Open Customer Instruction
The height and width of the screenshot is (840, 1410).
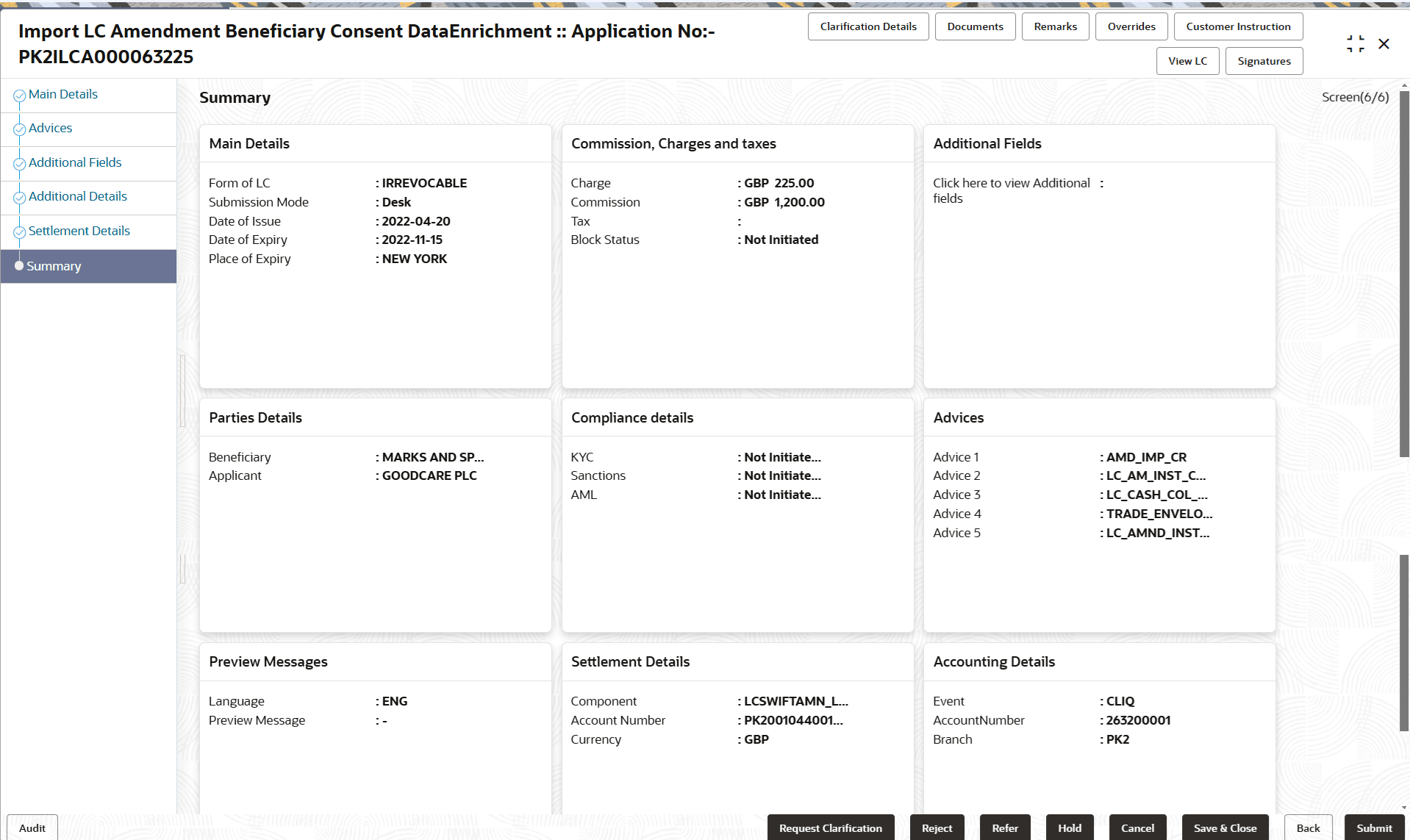coord(1238,26)
